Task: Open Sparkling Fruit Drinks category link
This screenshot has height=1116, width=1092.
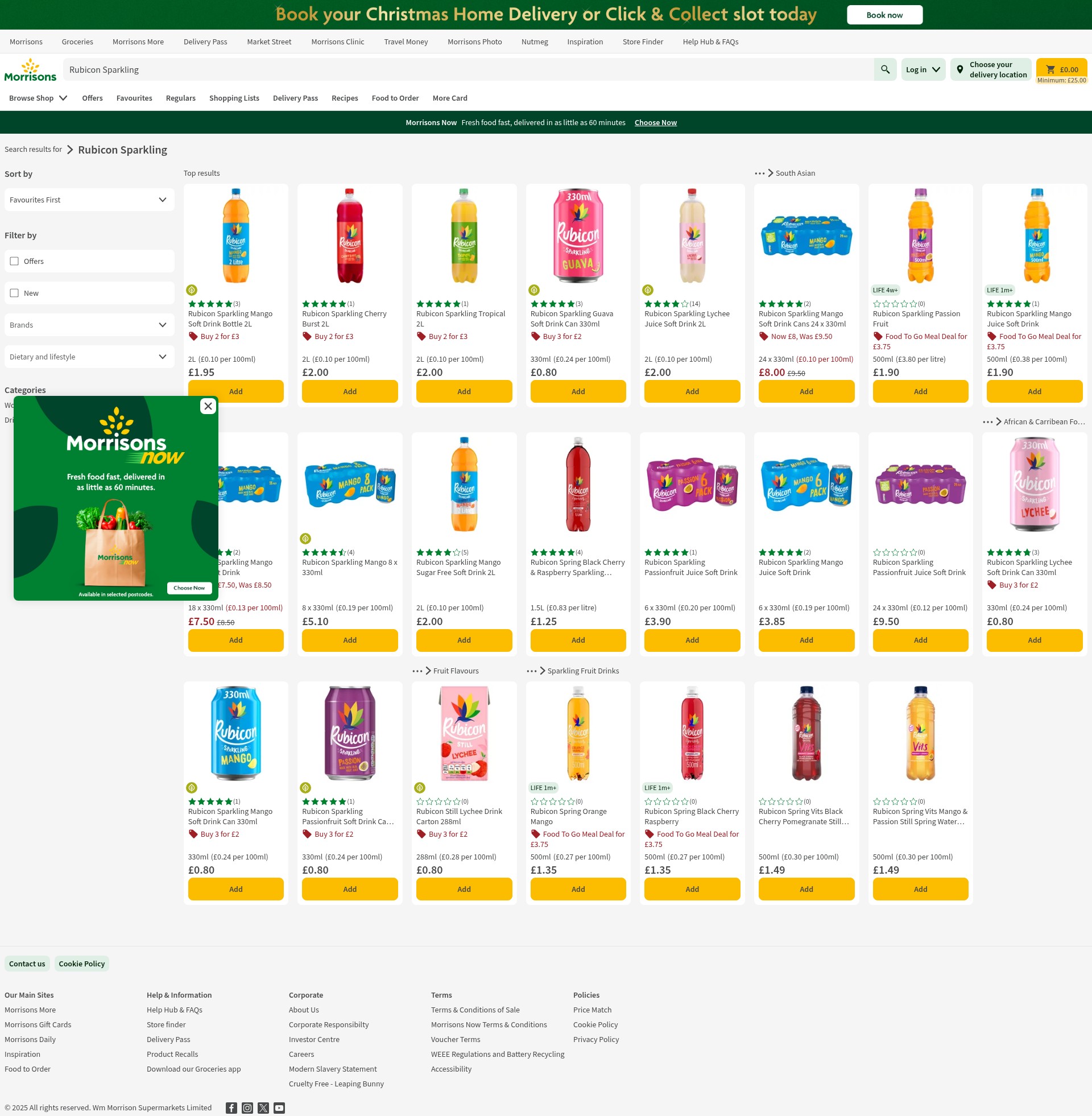Action: pos(583,671)
